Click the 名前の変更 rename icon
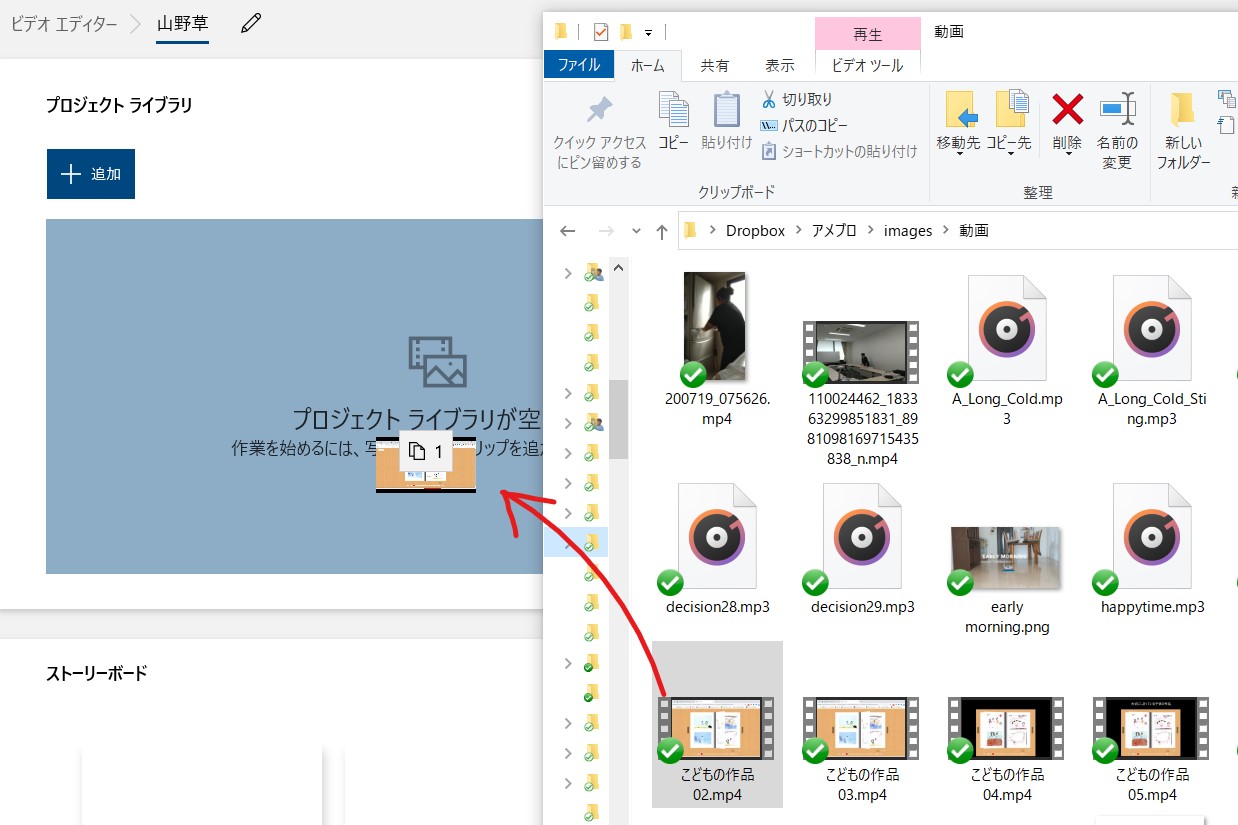 click(1117, 110)
